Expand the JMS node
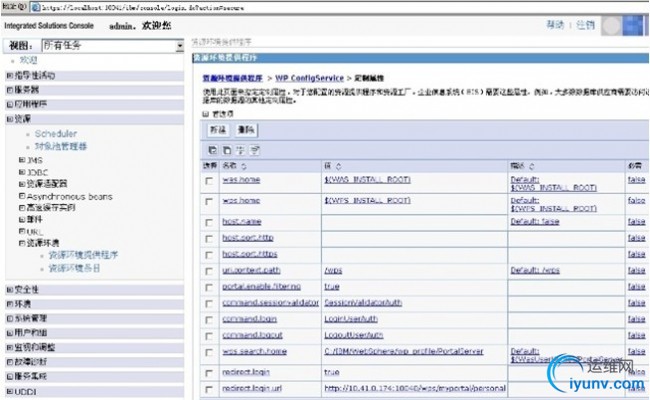Screen dimensions: 650x400 22,160
